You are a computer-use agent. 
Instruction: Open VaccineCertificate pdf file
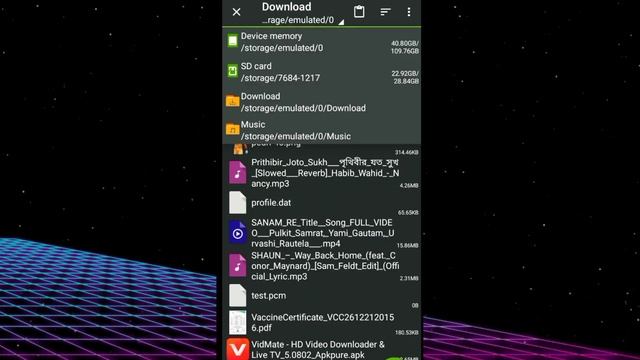[322, 322]
